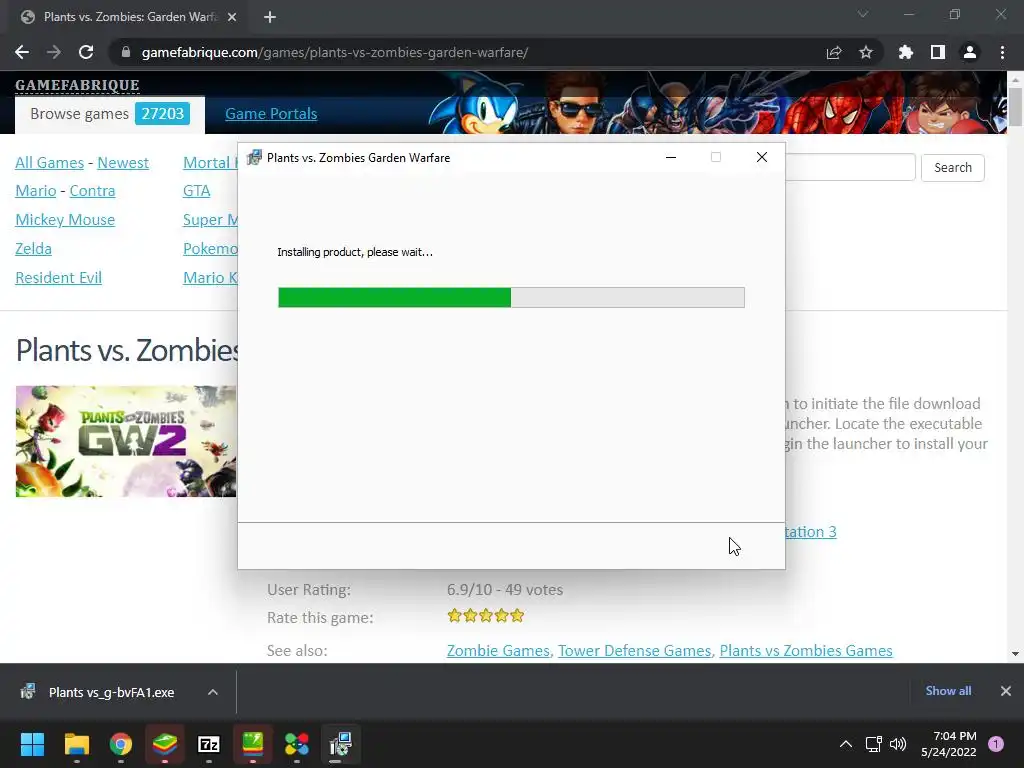Open the GTA link
Screen dimensions: 1024x768
tap(197, 191)
